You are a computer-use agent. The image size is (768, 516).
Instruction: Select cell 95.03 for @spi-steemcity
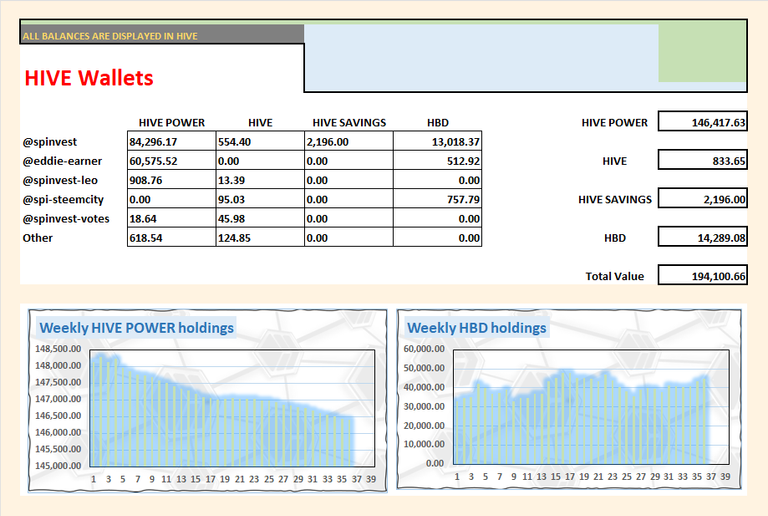260,199
